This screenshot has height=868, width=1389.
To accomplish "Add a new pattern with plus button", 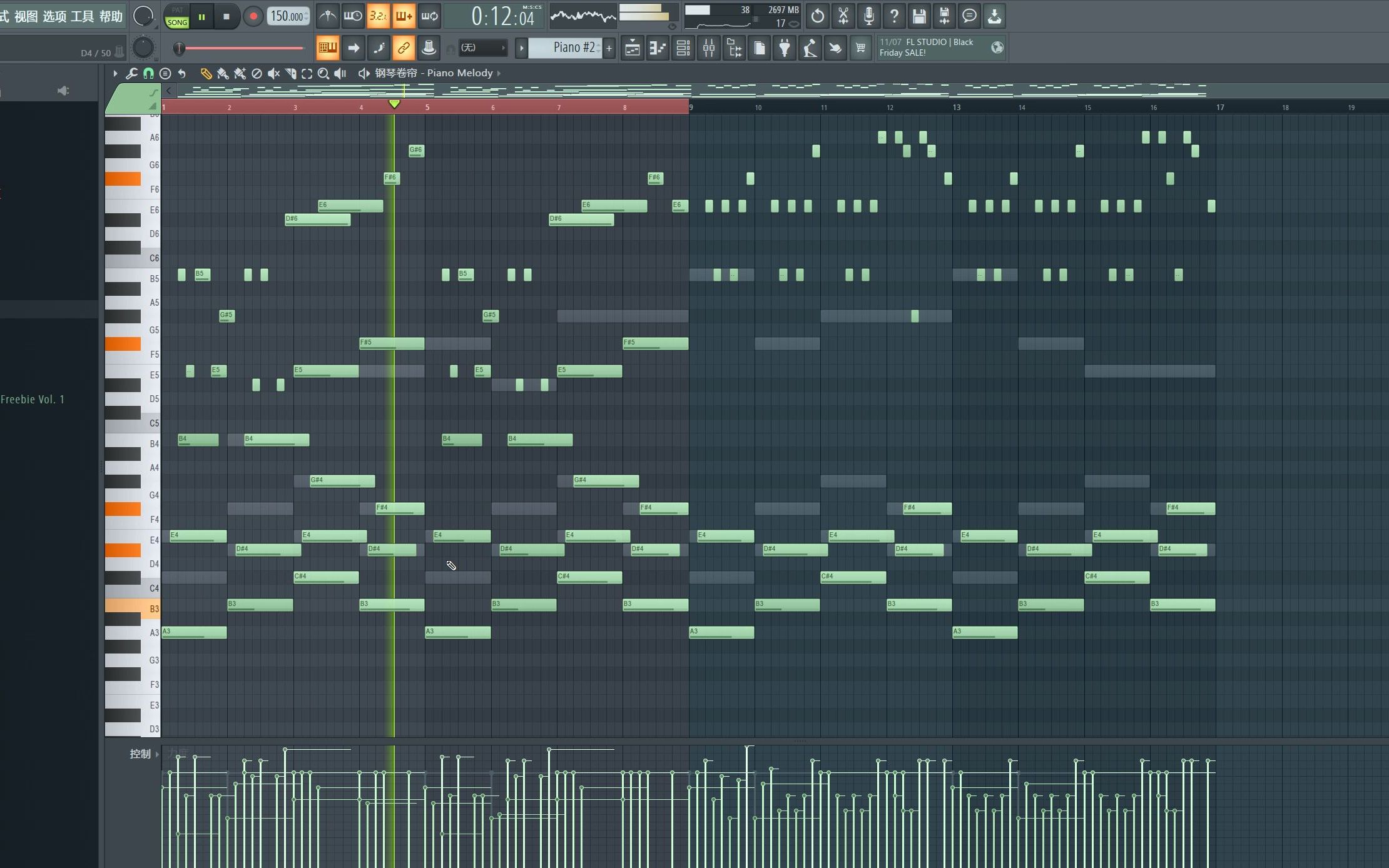I will coord(609,48).
